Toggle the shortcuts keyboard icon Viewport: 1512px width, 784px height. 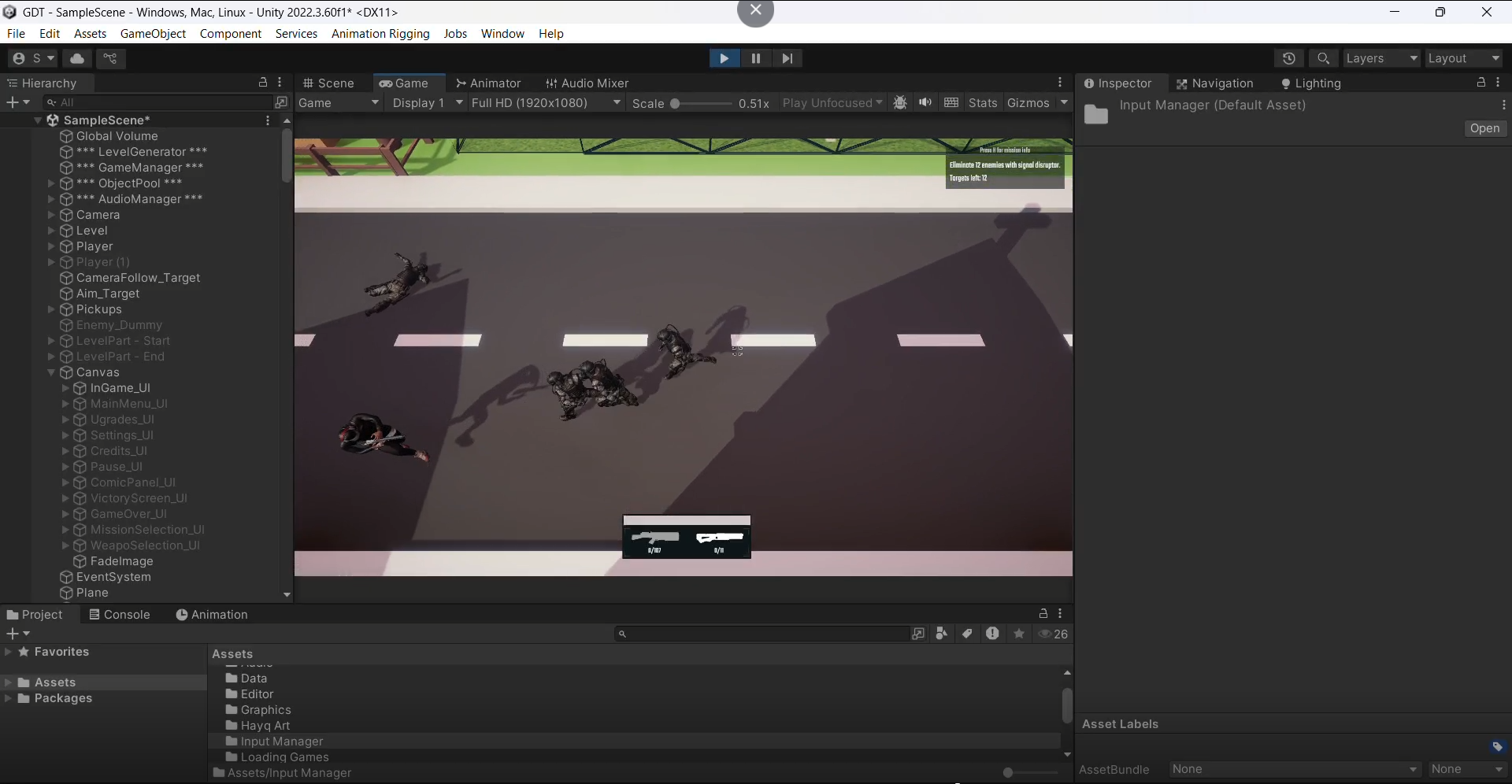pyautogui.click(x=951, y=103)
